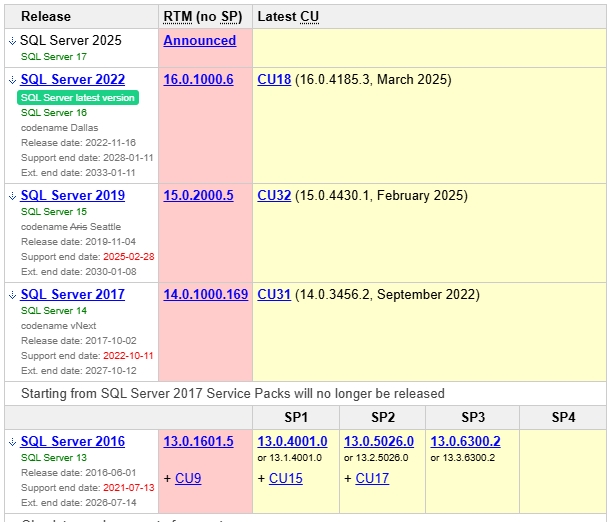Click the 'SQL Server 2025' release name text
Image resolution: width=616 pixels, height=522 pixels.
click(x=71, y=40)
